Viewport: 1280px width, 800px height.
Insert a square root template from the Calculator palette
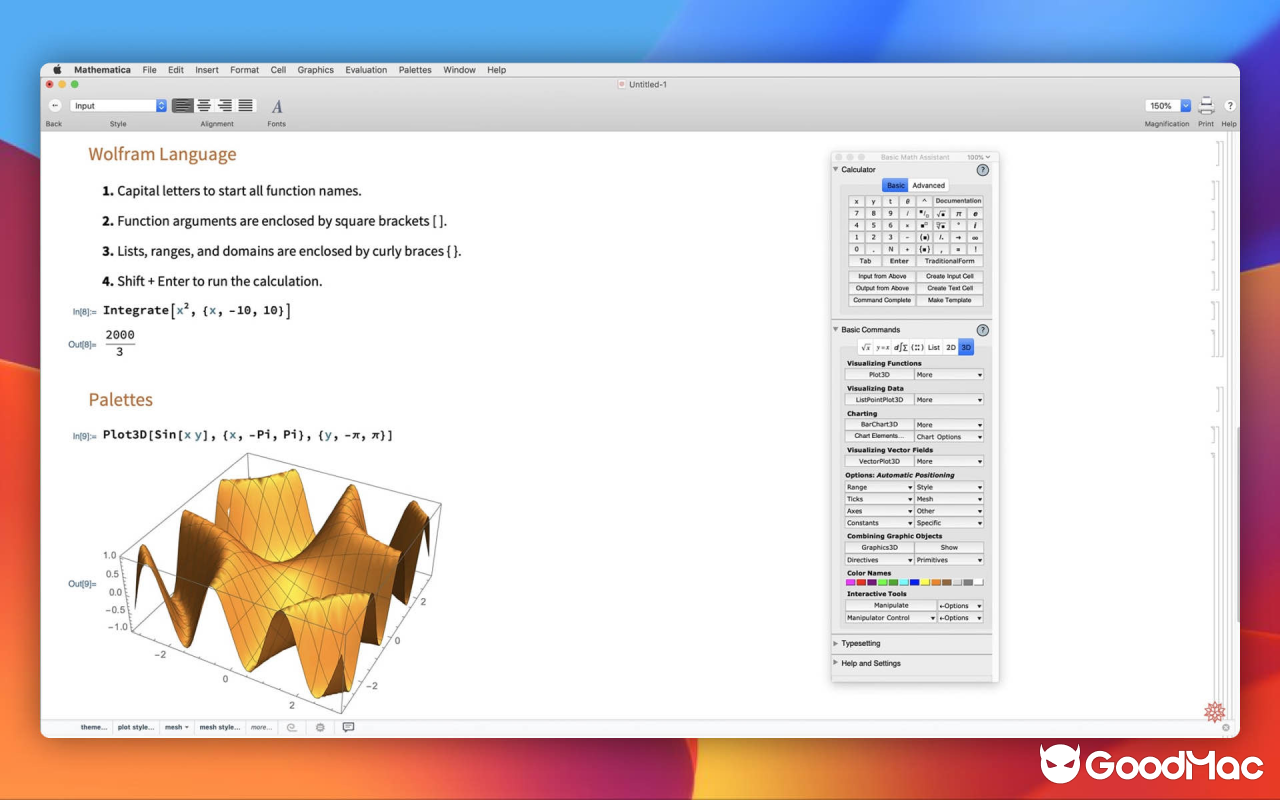pos(941,213)
